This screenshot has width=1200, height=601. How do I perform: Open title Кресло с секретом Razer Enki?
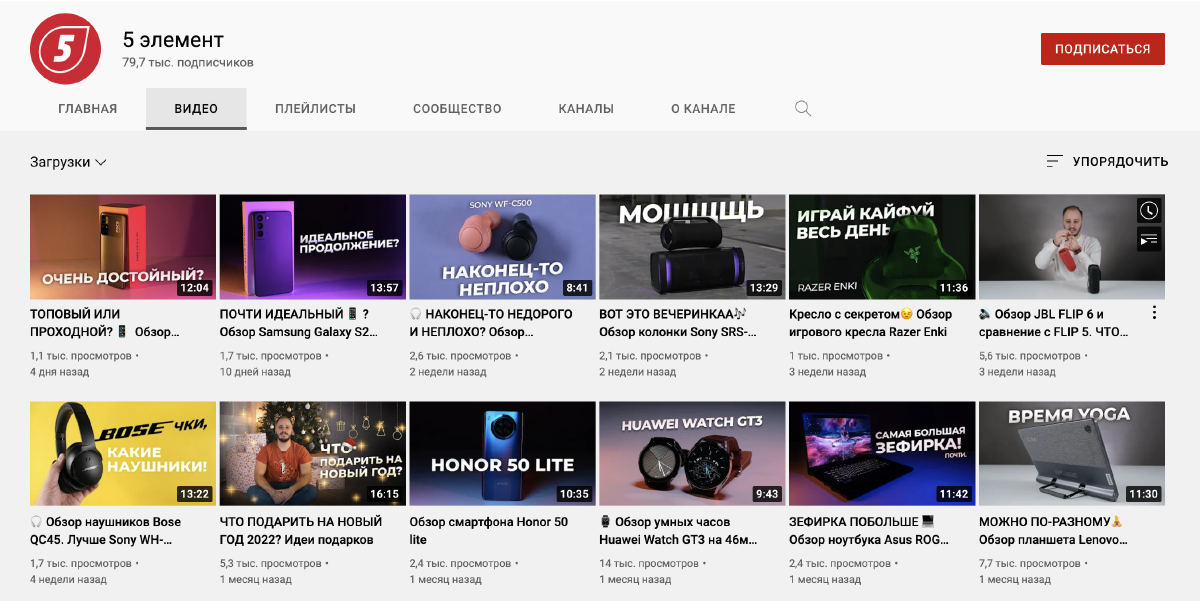(871, 323)
